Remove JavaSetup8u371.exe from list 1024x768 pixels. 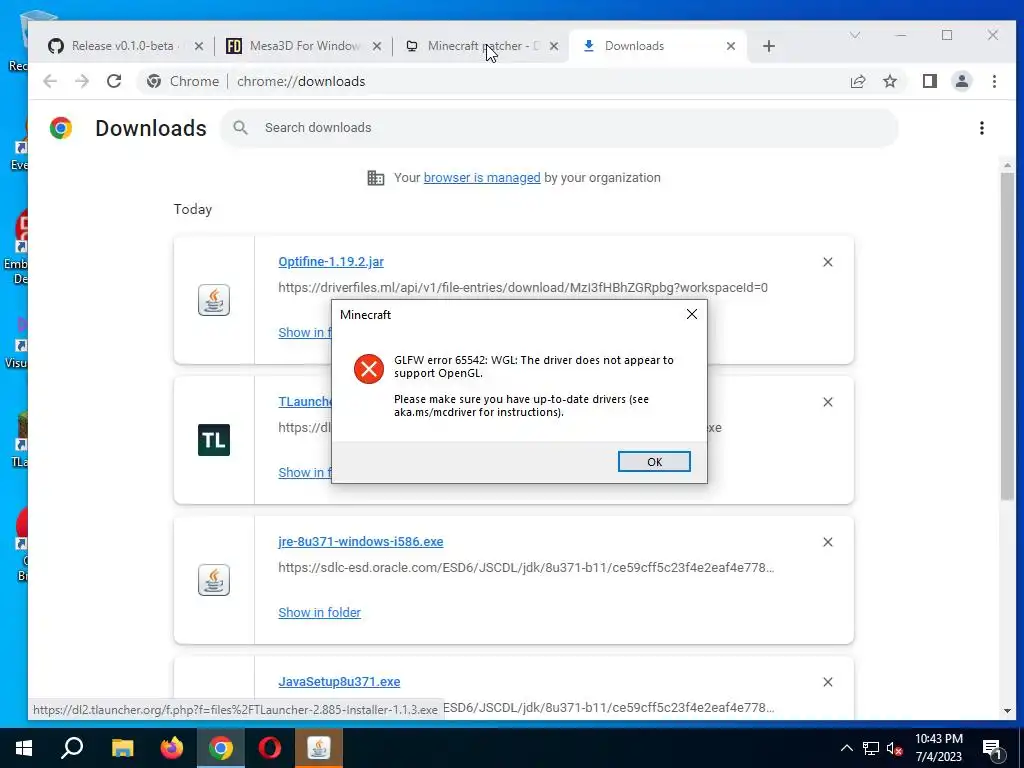[827, 682]
